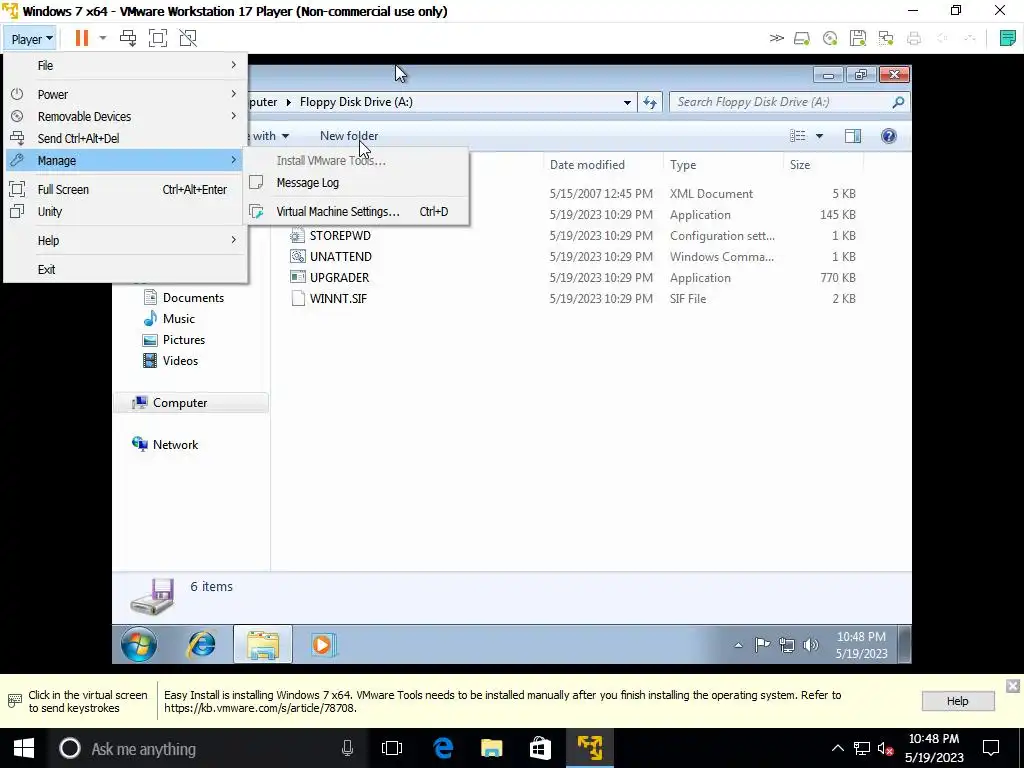This screenshot has width=1024, height=768.
Task: Pause the virtual machine with the orange pause icon
Action: 82,39
